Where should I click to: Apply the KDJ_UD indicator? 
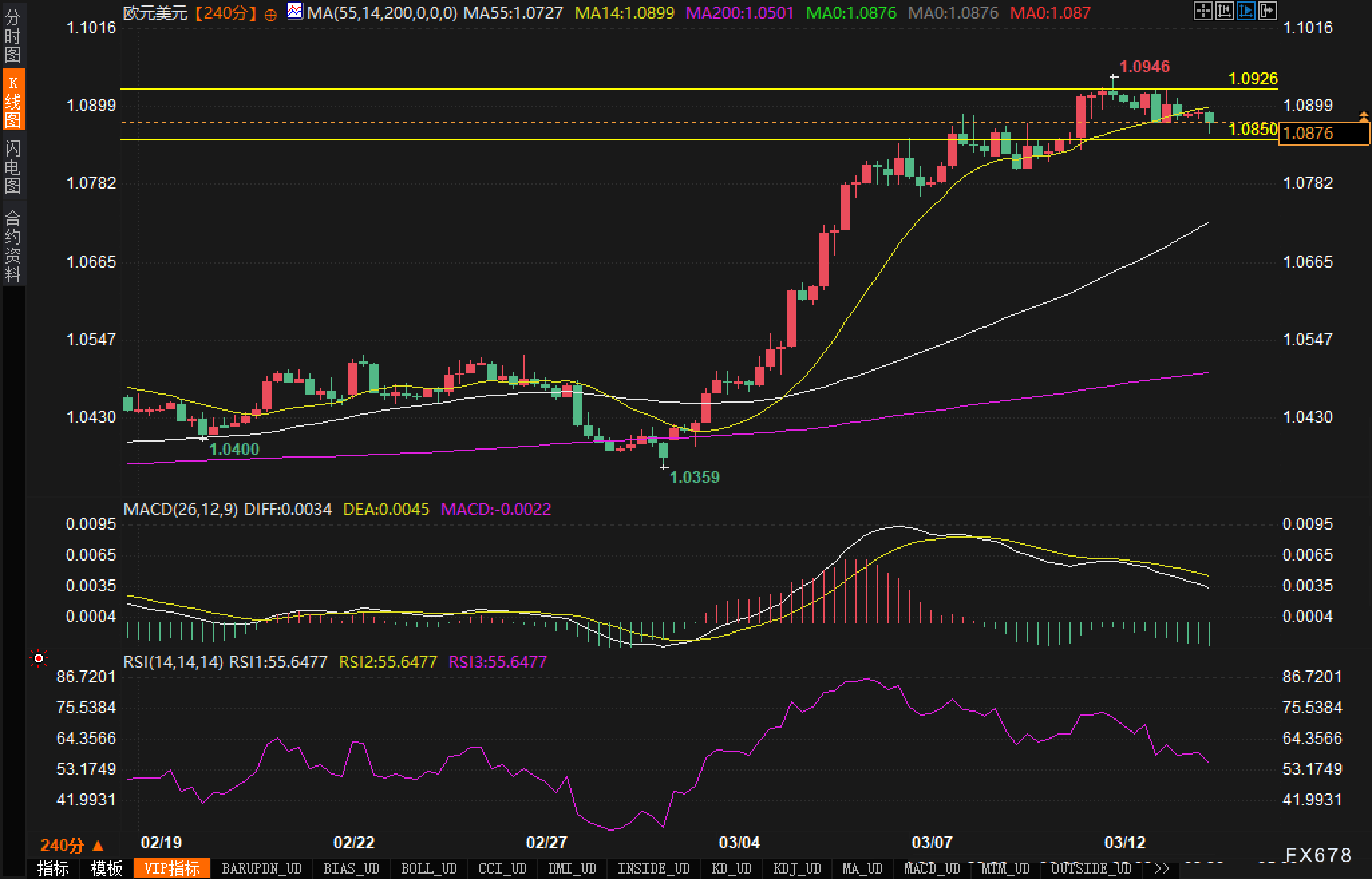coord(796,868)
